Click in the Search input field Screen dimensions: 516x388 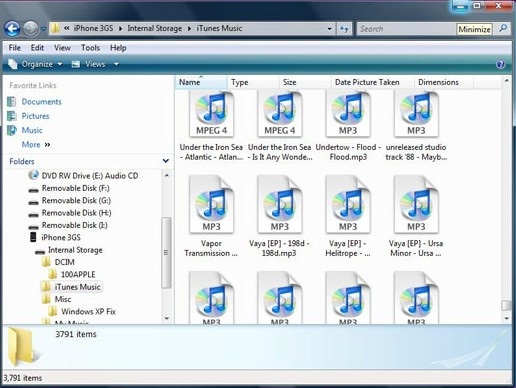(407, 29)
